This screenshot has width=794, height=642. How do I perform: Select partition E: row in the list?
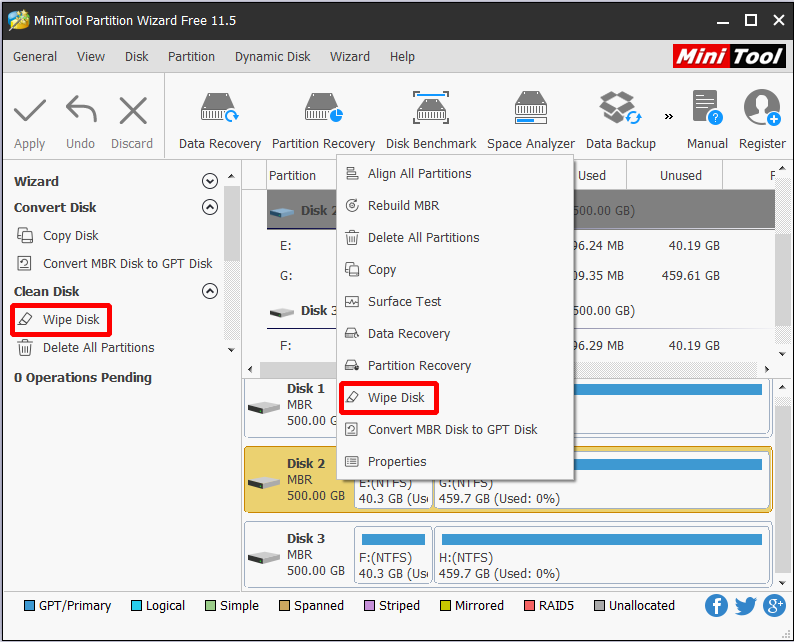pos(521,246)
